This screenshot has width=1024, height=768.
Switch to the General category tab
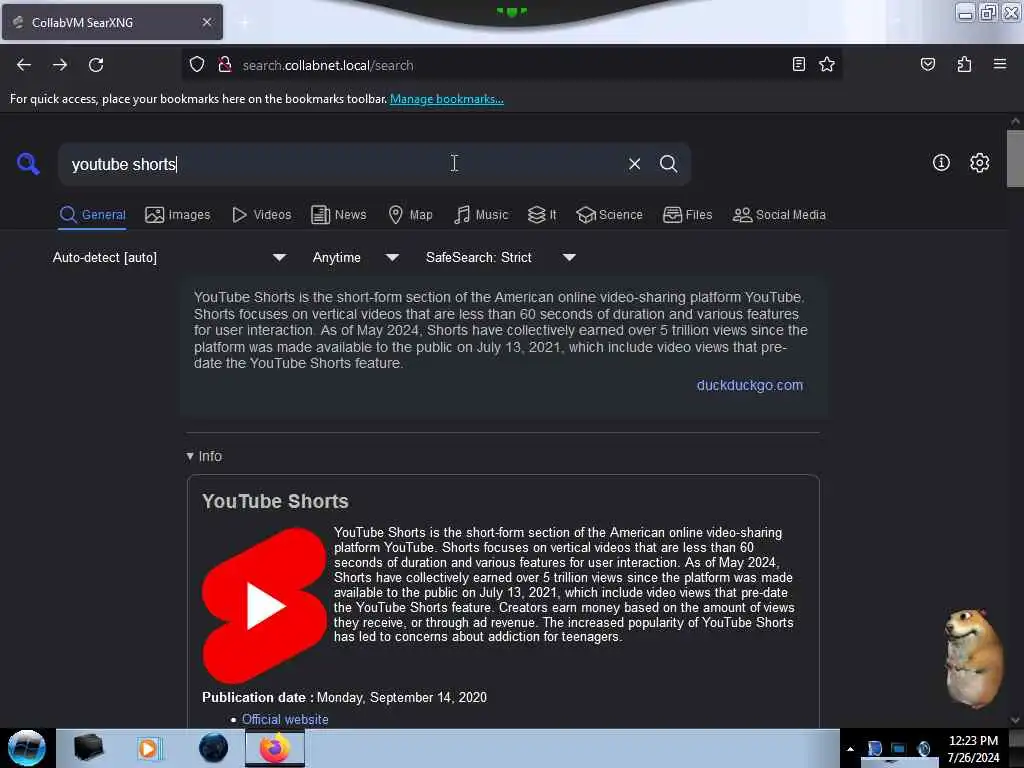(92, 215)
